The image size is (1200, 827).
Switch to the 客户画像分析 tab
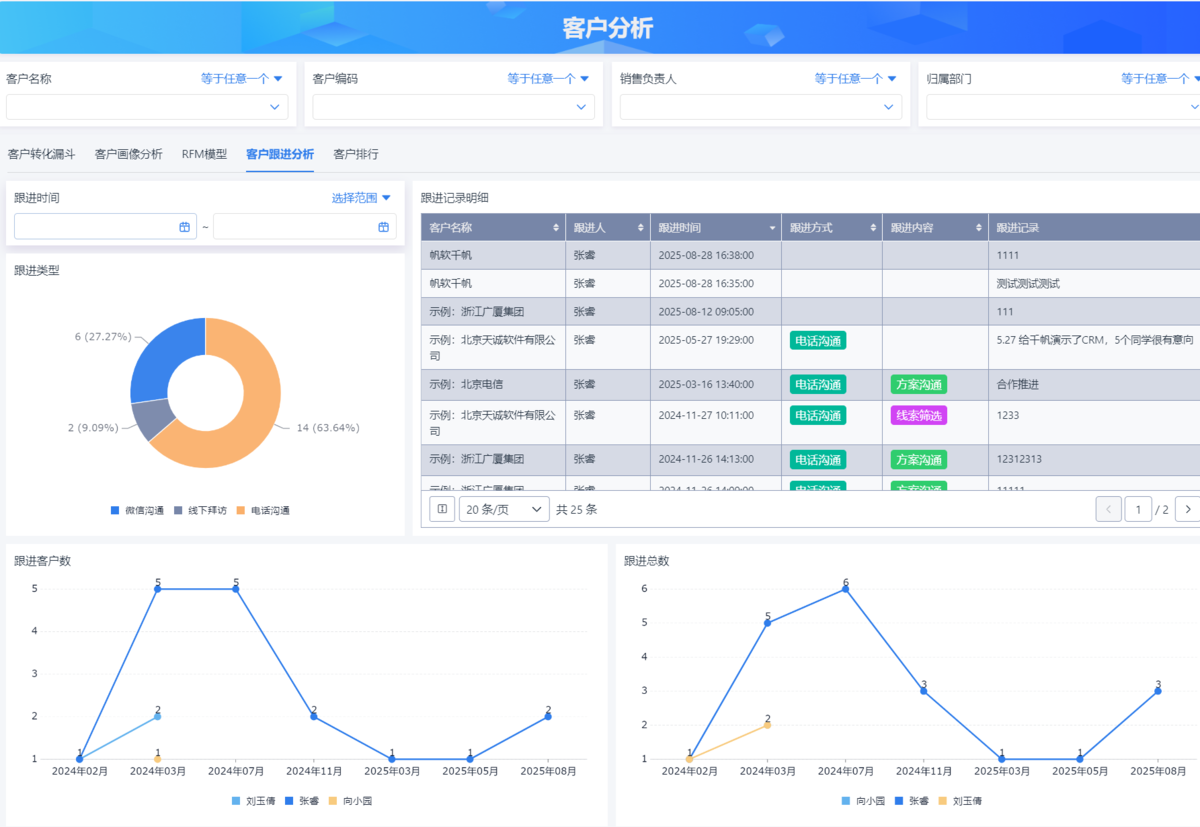pyautogui.click(x=128, y=154)
